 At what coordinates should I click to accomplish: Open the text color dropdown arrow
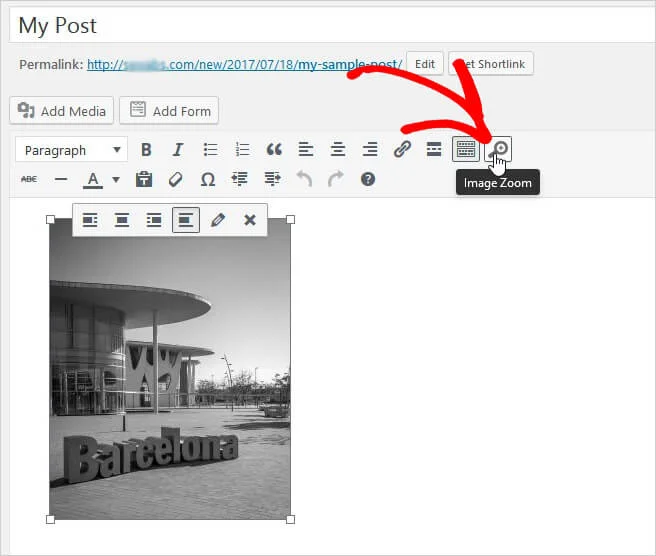(116, 180)
